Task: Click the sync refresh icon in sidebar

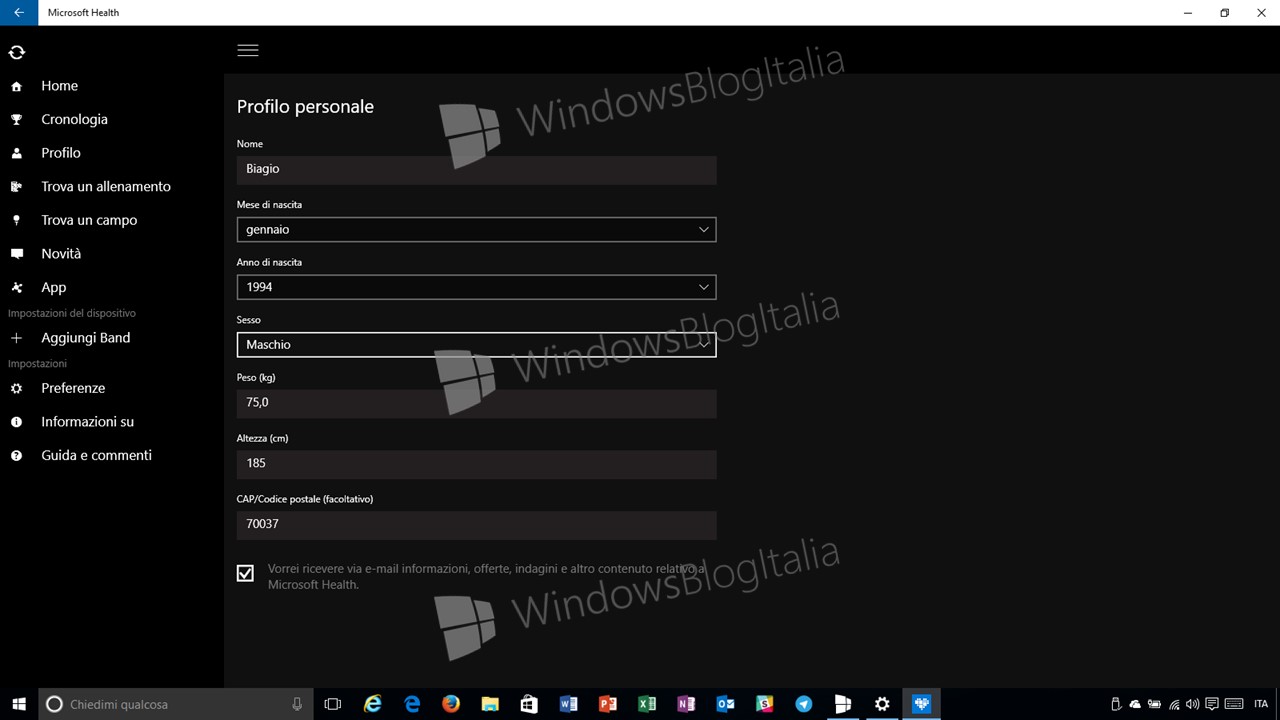Action: tap(16, 52)
